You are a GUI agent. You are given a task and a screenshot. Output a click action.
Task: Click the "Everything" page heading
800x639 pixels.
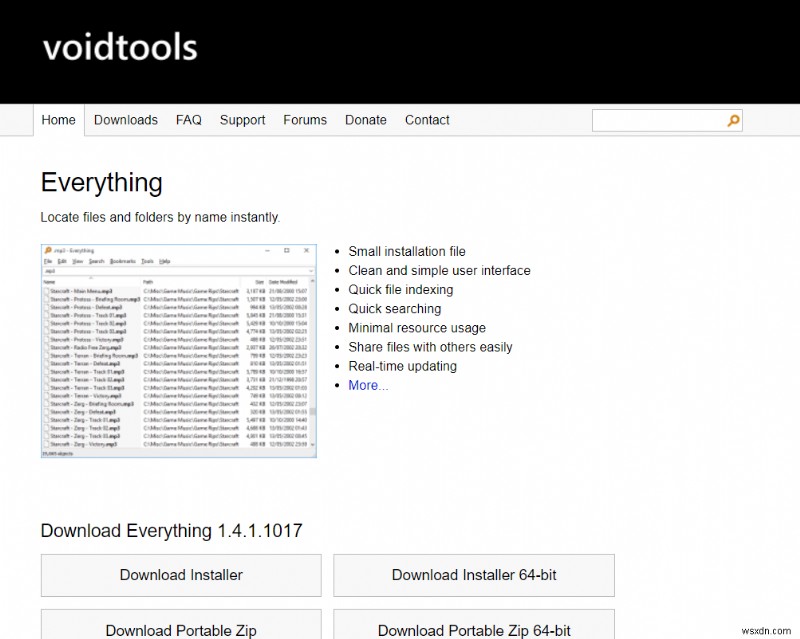click(101, 183)
